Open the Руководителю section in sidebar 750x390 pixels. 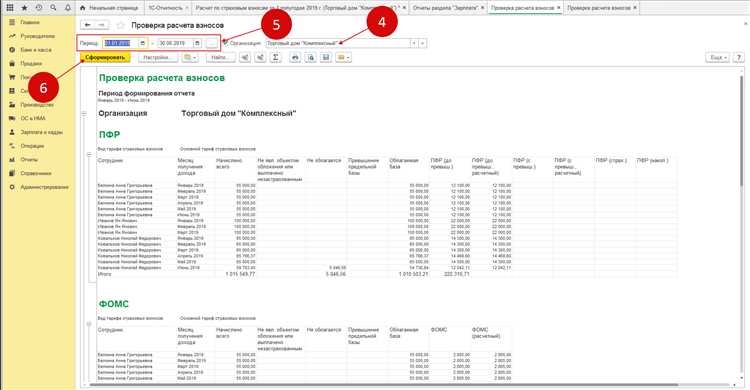(x=37, y=36)
